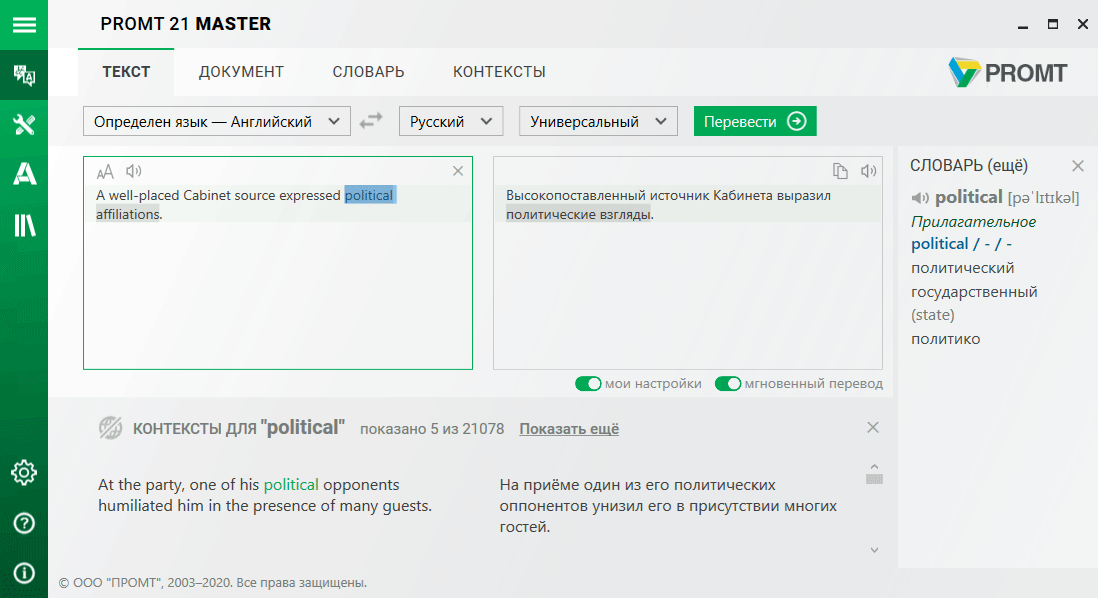This screenshot has height=598, width=1098.
Task: Listen to the source text
Action: tap(134, 171)
